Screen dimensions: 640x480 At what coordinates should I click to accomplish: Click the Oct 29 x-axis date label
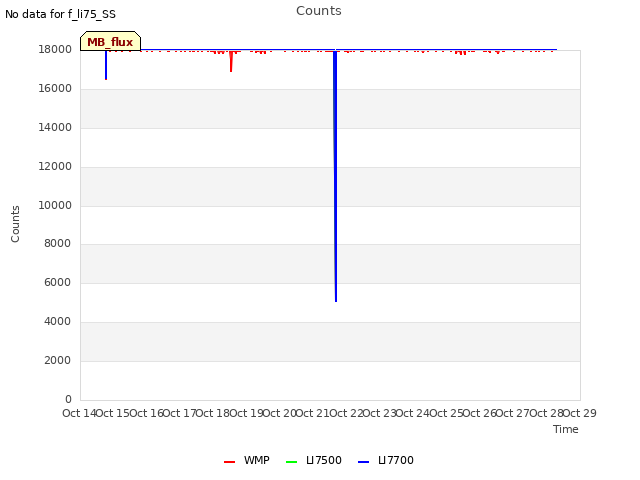point(580,413)
